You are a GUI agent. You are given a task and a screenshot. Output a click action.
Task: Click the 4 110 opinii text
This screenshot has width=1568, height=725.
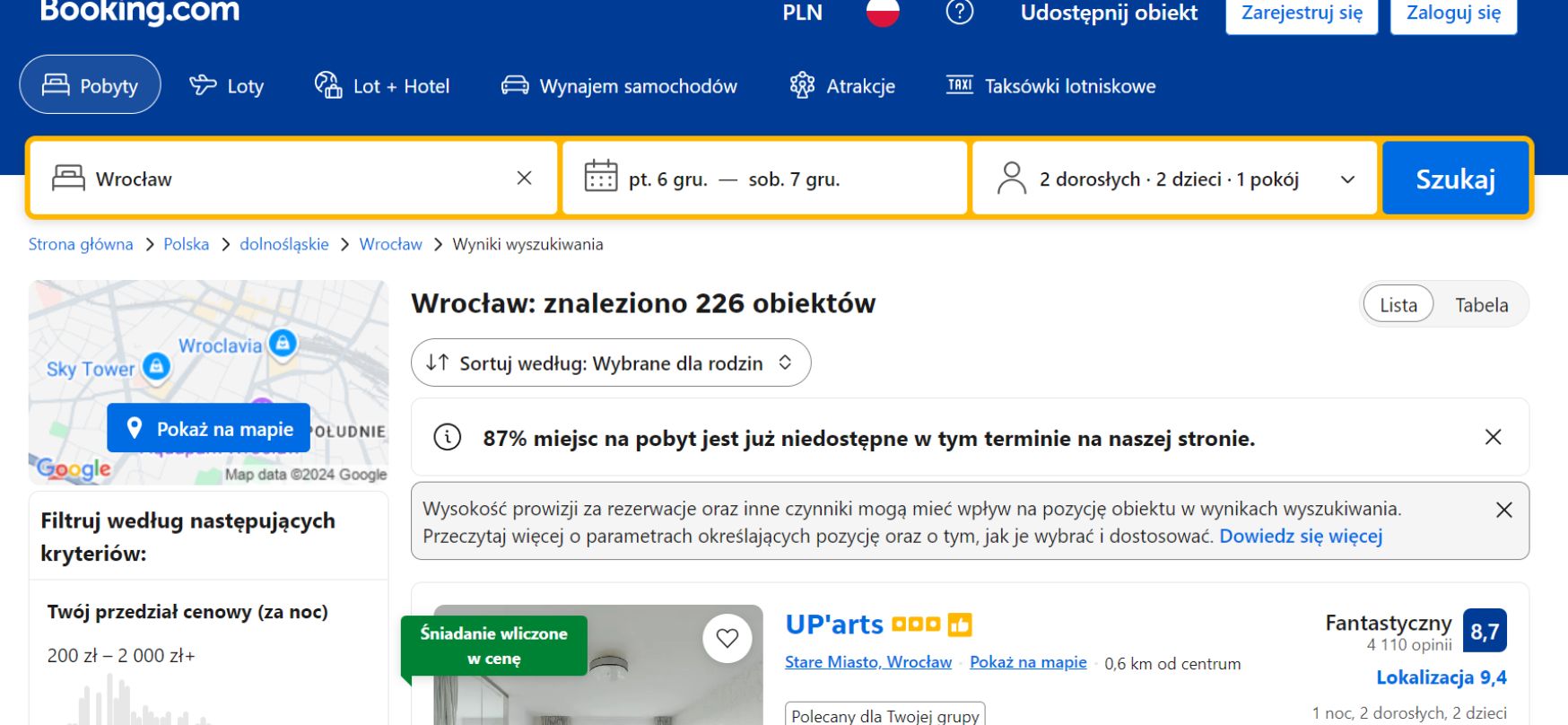click(1409, 644)
